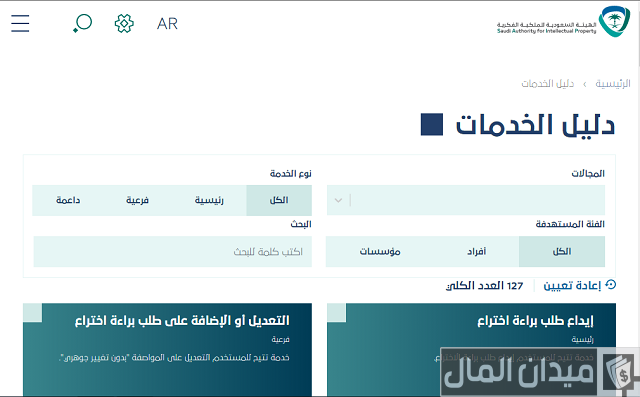Click the المجالات dropdown chevron arrow

tap(338, 200)
